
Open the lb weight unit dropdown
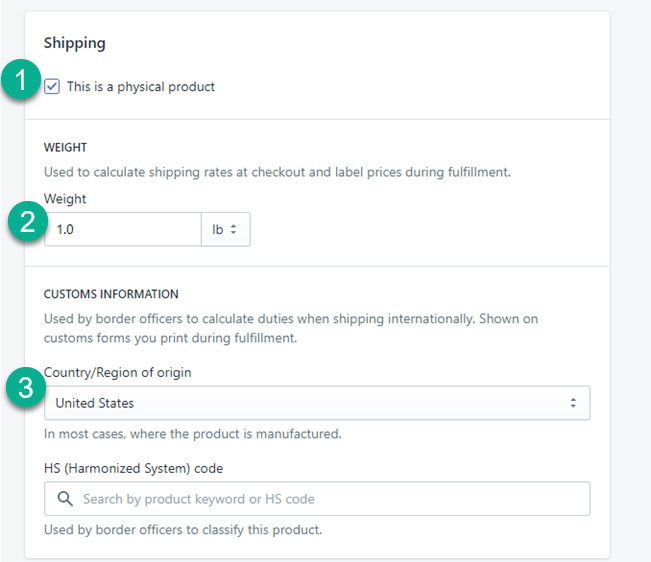[225, 229]
